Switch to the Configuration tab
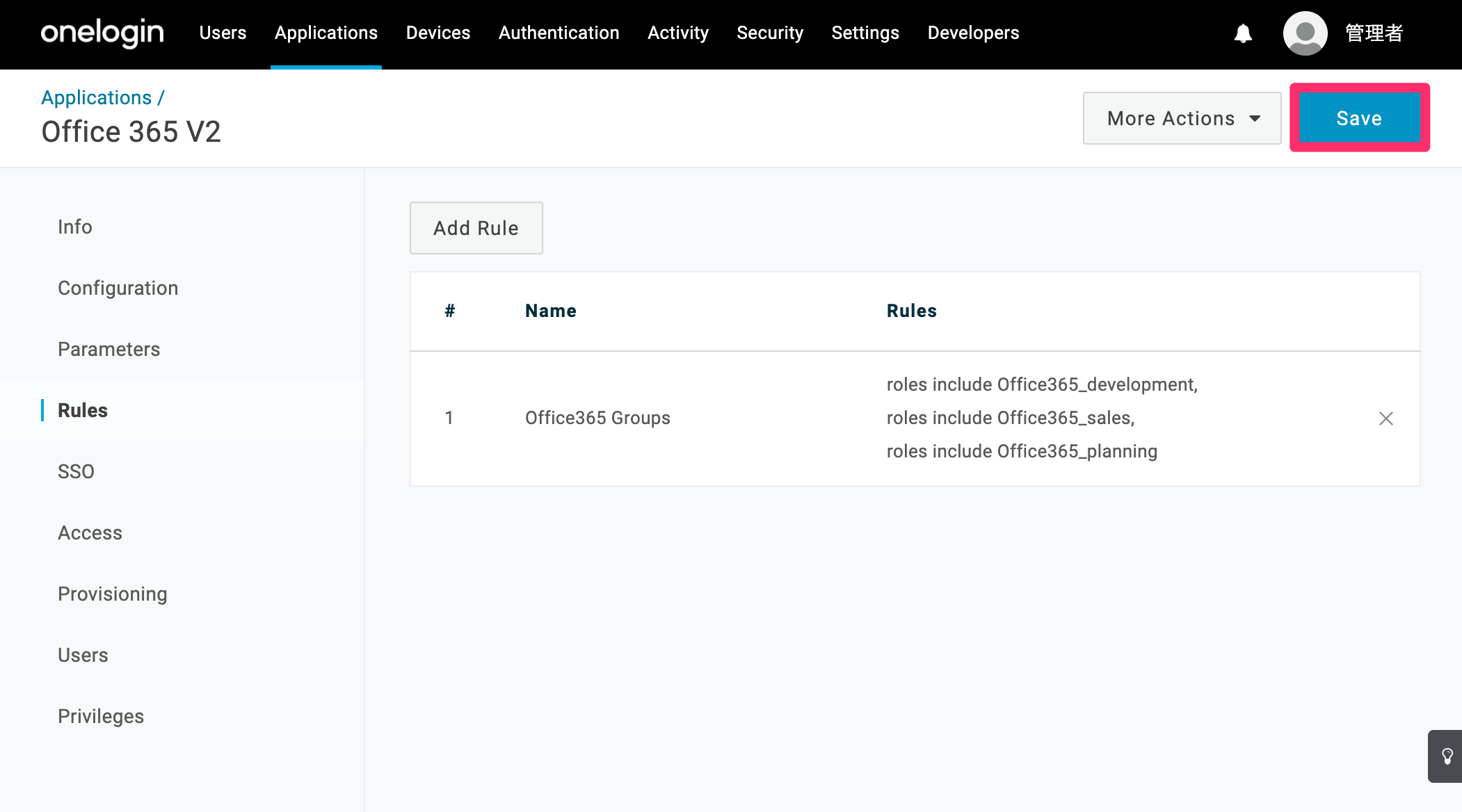The image size is (1462, 812). coord(118,288)
